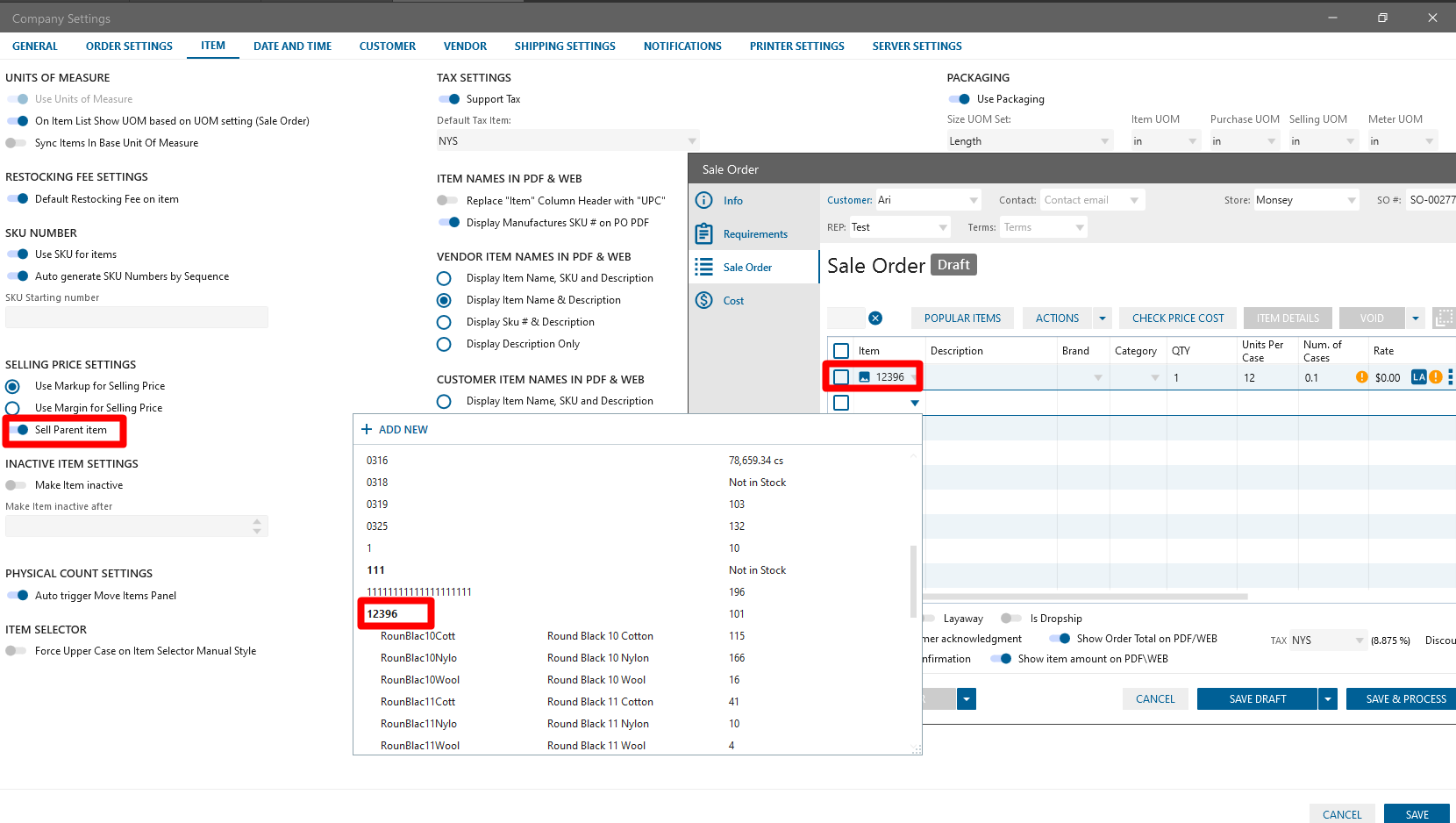Click the blue X clear icon beside Popular Items

[x=875, y=318]
